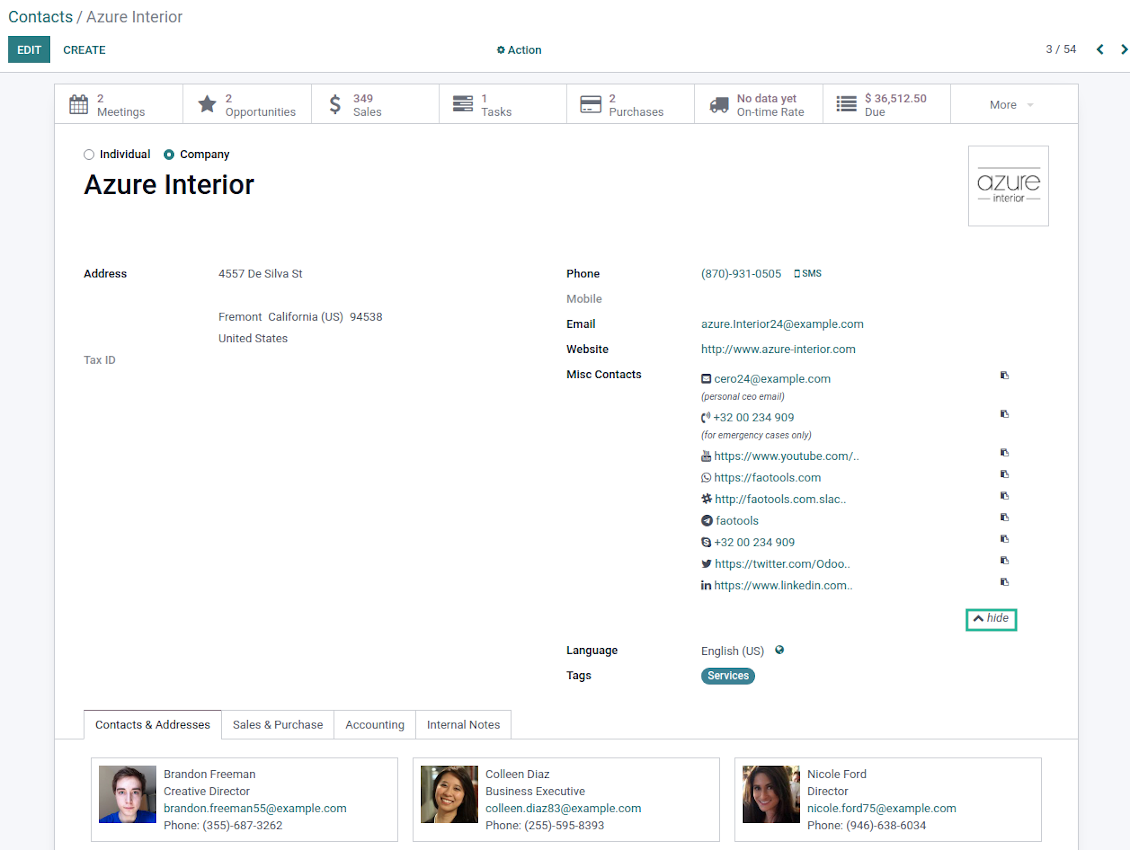
Task: Click the SMS icon next to phone
Action: (x=808, y=274)
